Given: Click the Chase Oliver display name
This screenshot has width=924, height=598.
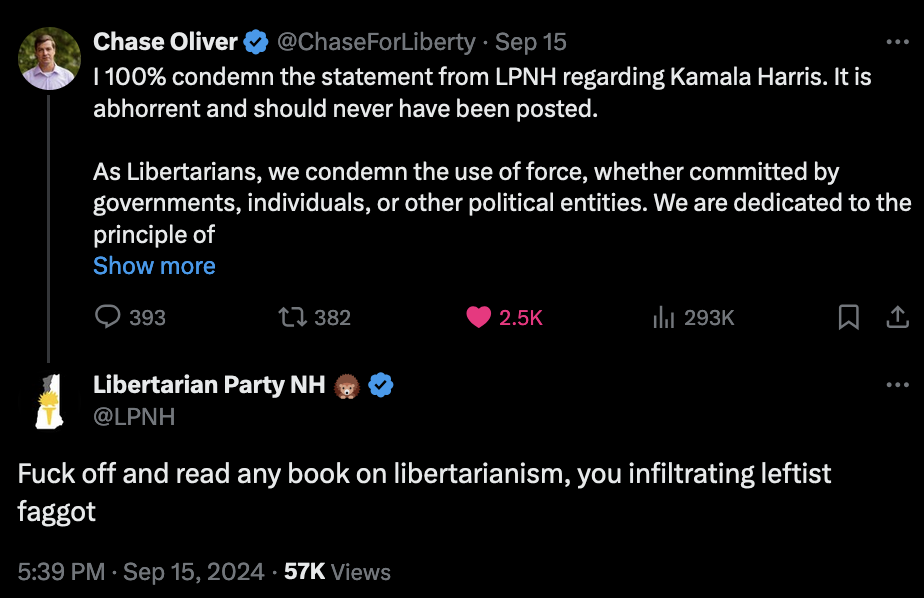Looking at the screenshot, I should click(x=165, y=42).
